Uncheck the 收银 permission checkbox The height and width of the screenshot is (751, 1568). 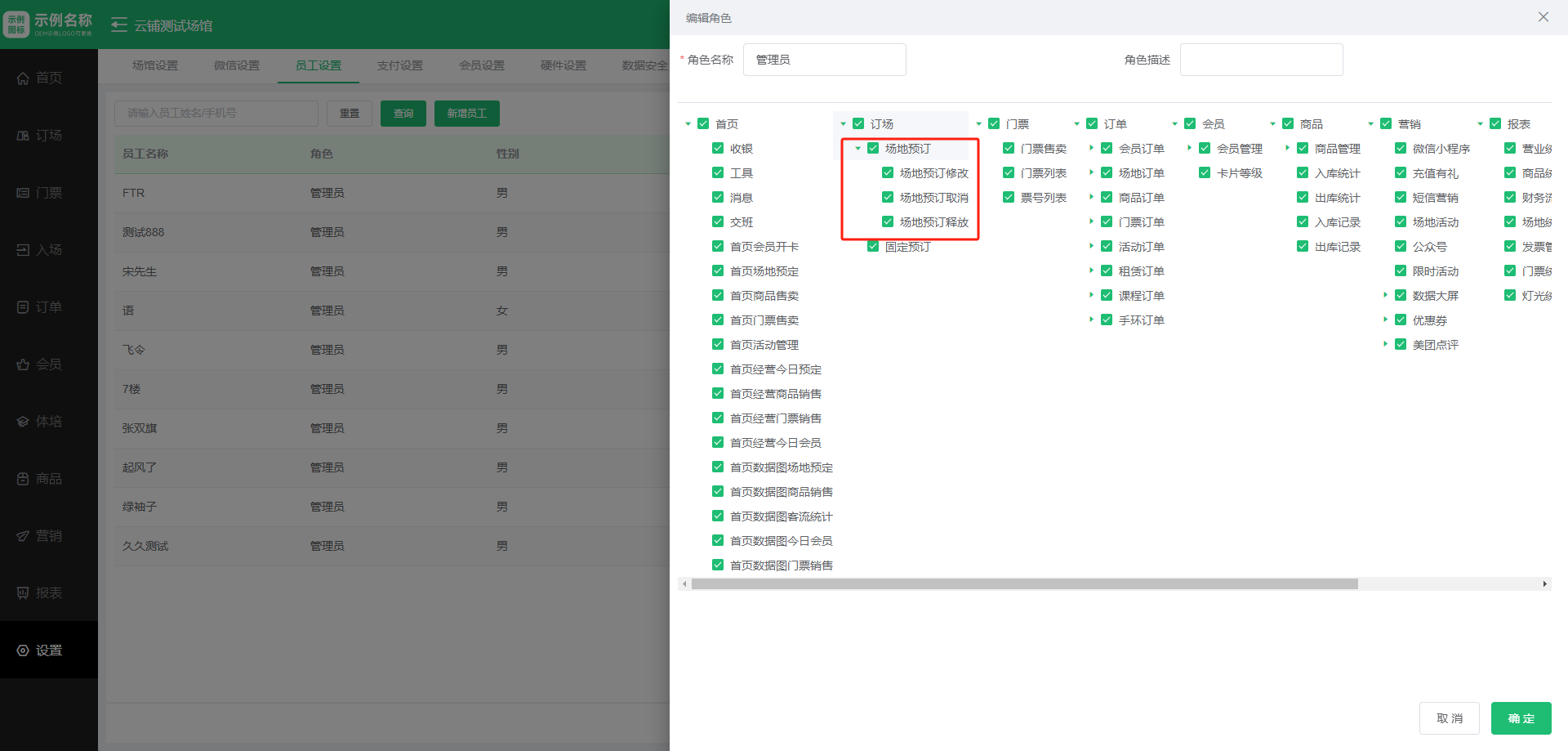coord(718,148)
